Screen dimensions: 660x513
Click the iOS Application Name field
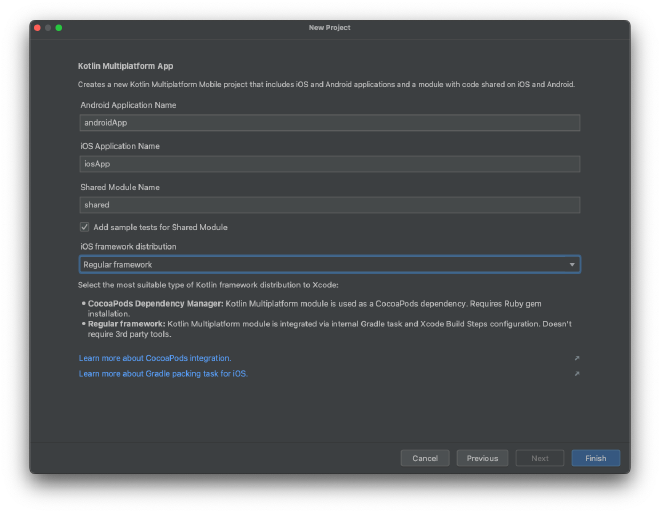point(330,164)
